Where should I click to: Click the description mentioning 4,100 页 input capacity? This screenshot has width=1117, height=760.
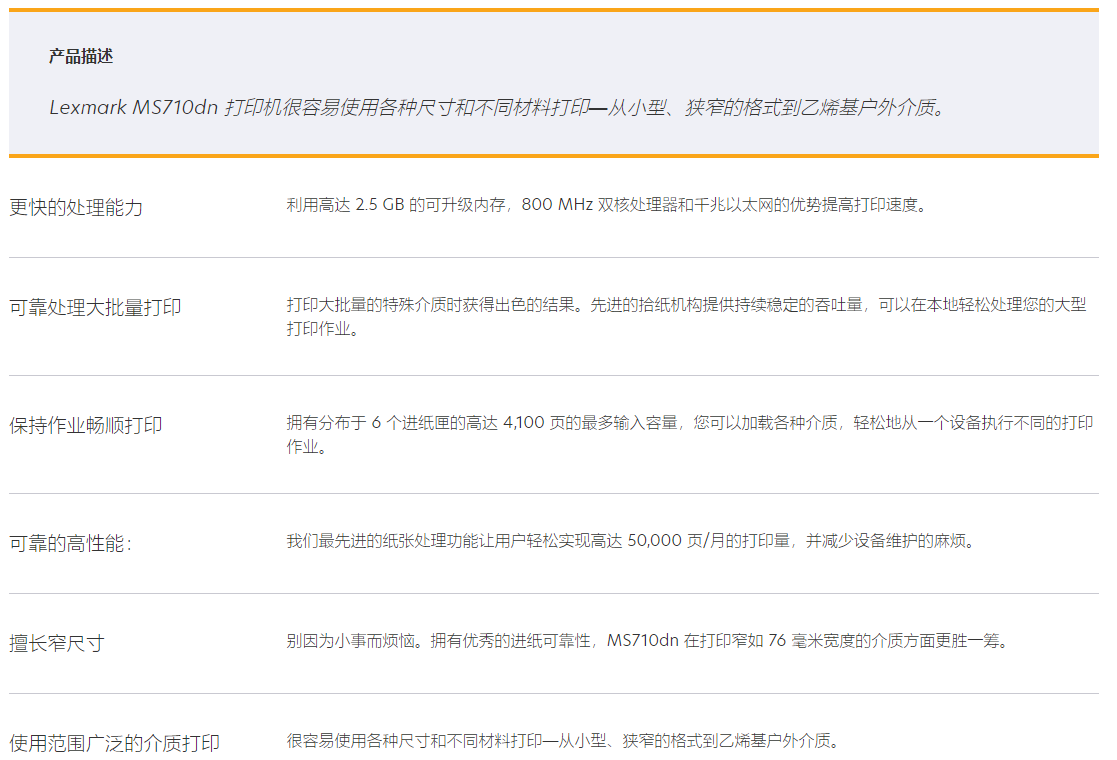pos(689,434)
